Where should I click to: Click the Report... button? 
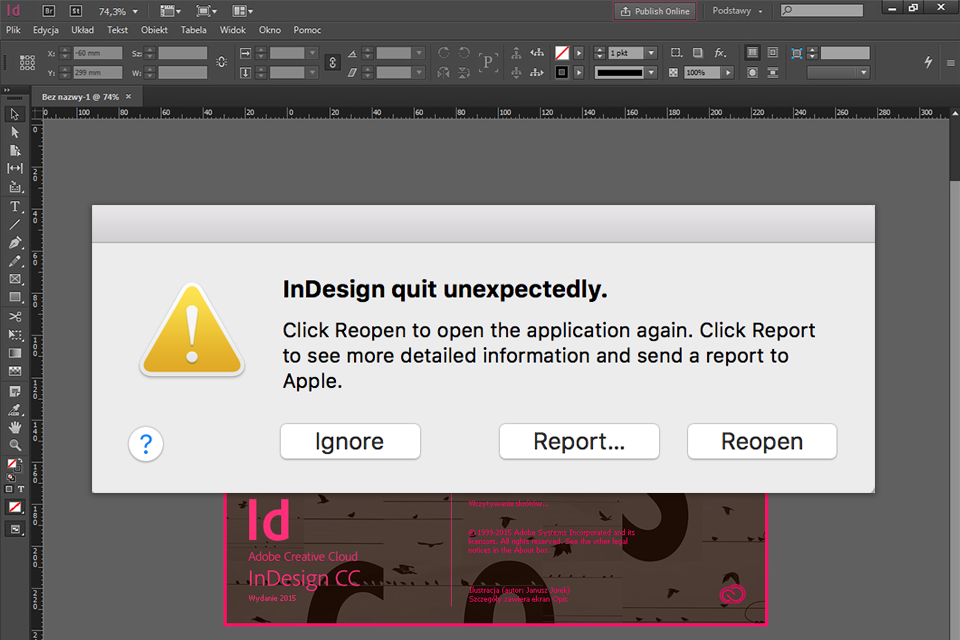tap(579, 441)
